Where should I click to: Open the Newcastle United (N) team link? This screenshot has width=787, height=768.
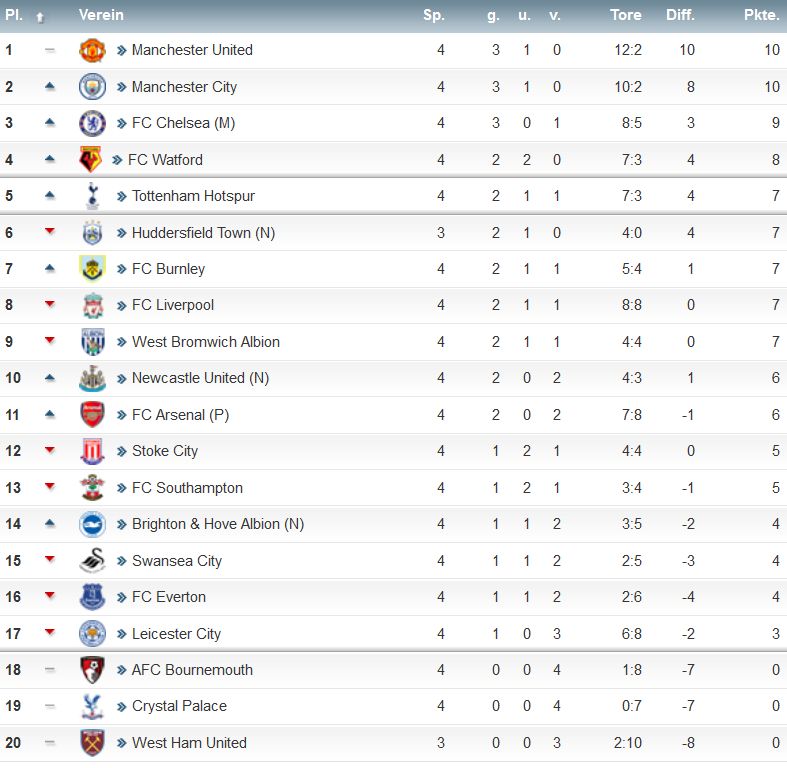200,378
